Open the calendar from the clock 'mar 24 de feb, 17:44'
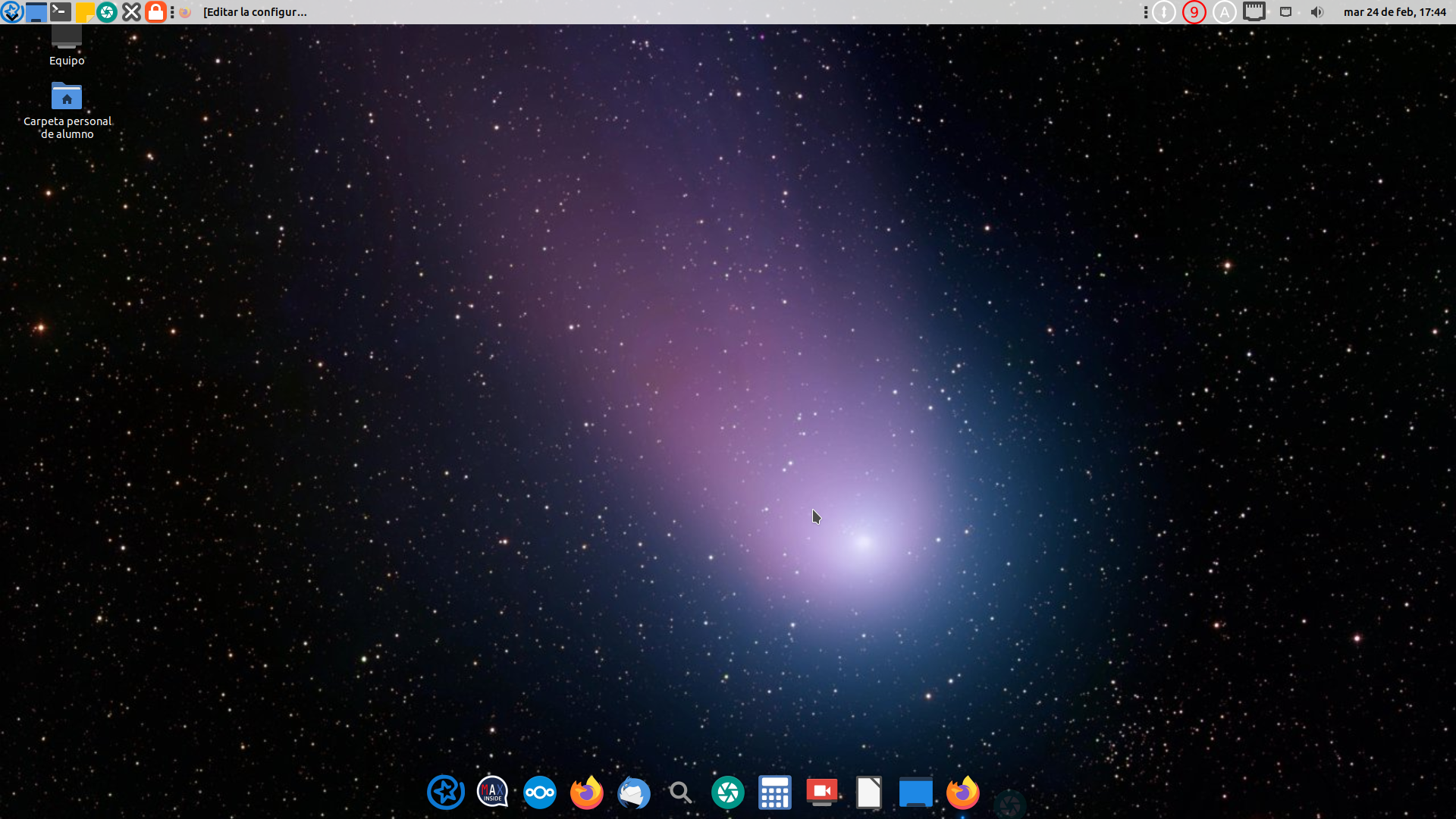Image resolution: width=1456 pixels, height=819 pixels. [1395, 12]
